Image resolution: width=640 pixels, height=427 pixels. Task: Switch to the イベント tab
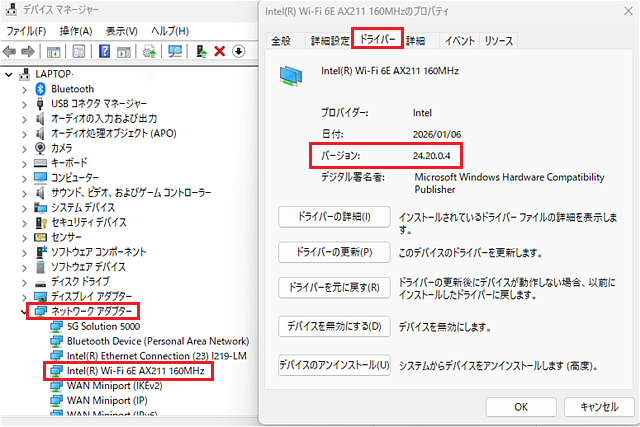point(460,41)
